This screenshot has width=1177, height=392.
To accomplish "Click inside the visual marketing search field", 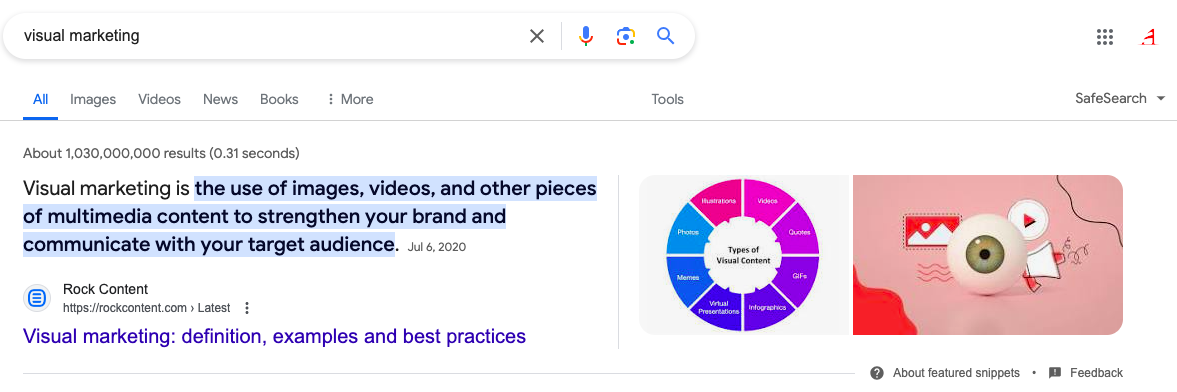I will click(270, 36).
